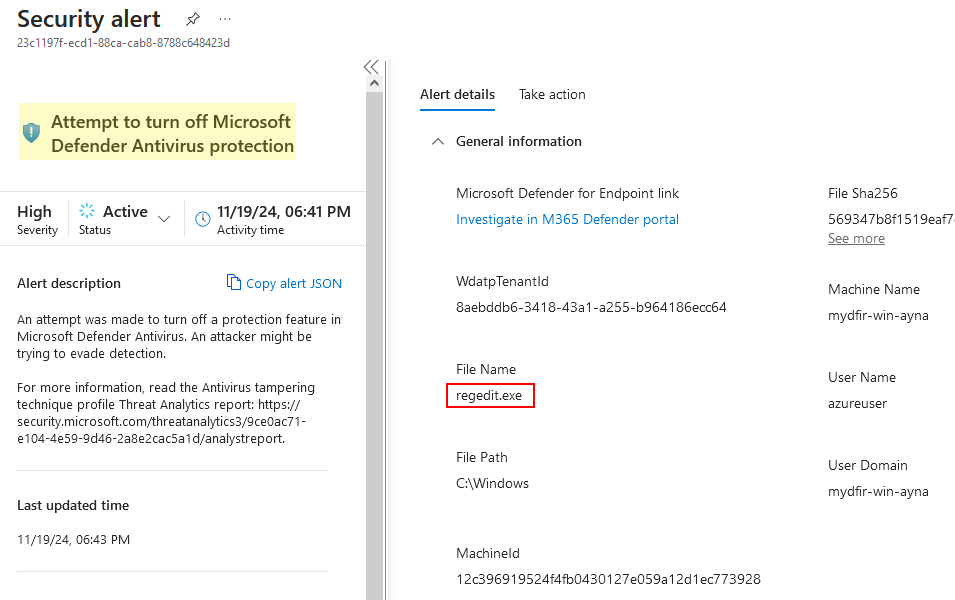Viewport: 955px width, 600px height.
Task: Select the WdatpTenantId value 8aebddb6-3418-43a1-a255-b964186ecc64
Action: click(591, 307)
